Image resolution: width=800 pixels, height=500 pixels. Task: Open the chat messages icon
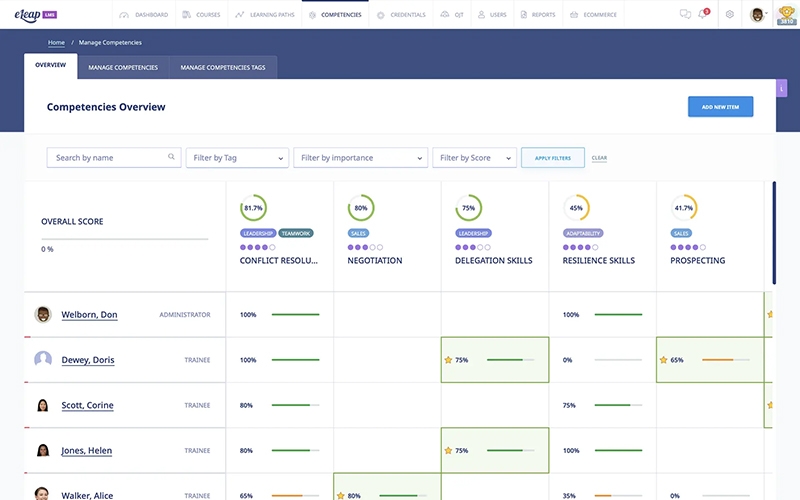[685, 15]
